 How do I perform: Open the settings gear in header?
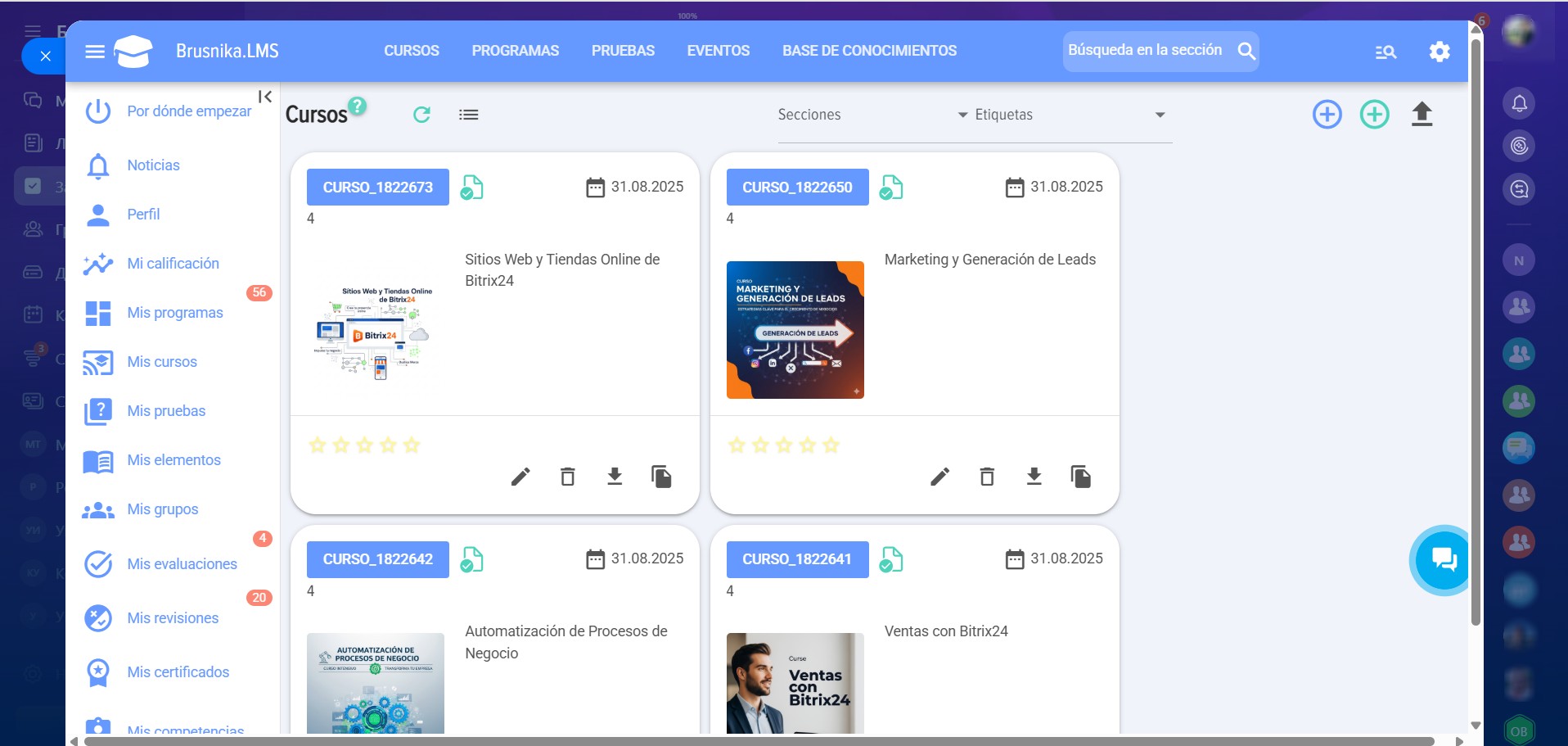(1439, 52)
